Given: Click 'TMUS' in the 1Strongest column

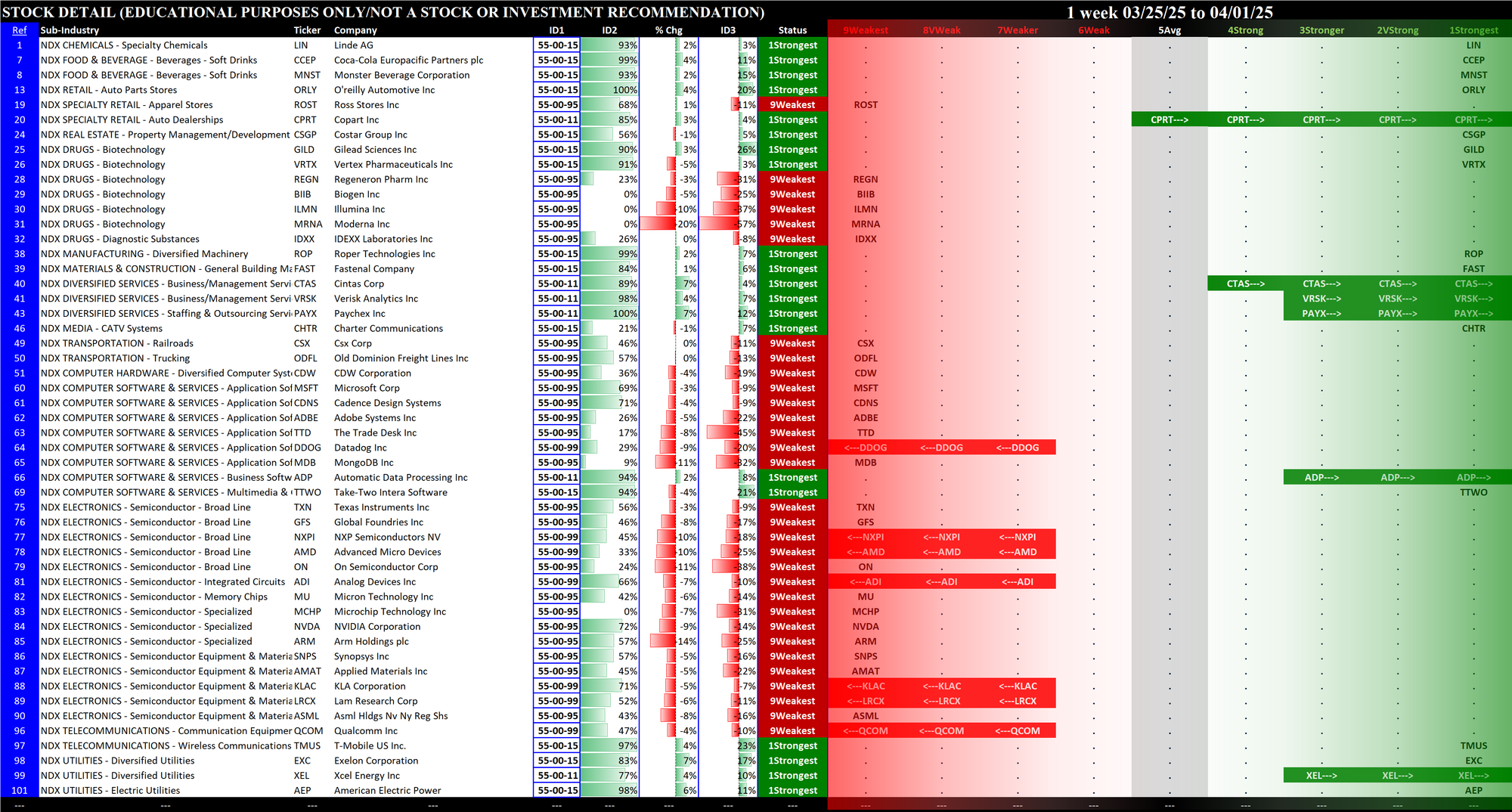Looking at the screenshot, I should 1473,746.
